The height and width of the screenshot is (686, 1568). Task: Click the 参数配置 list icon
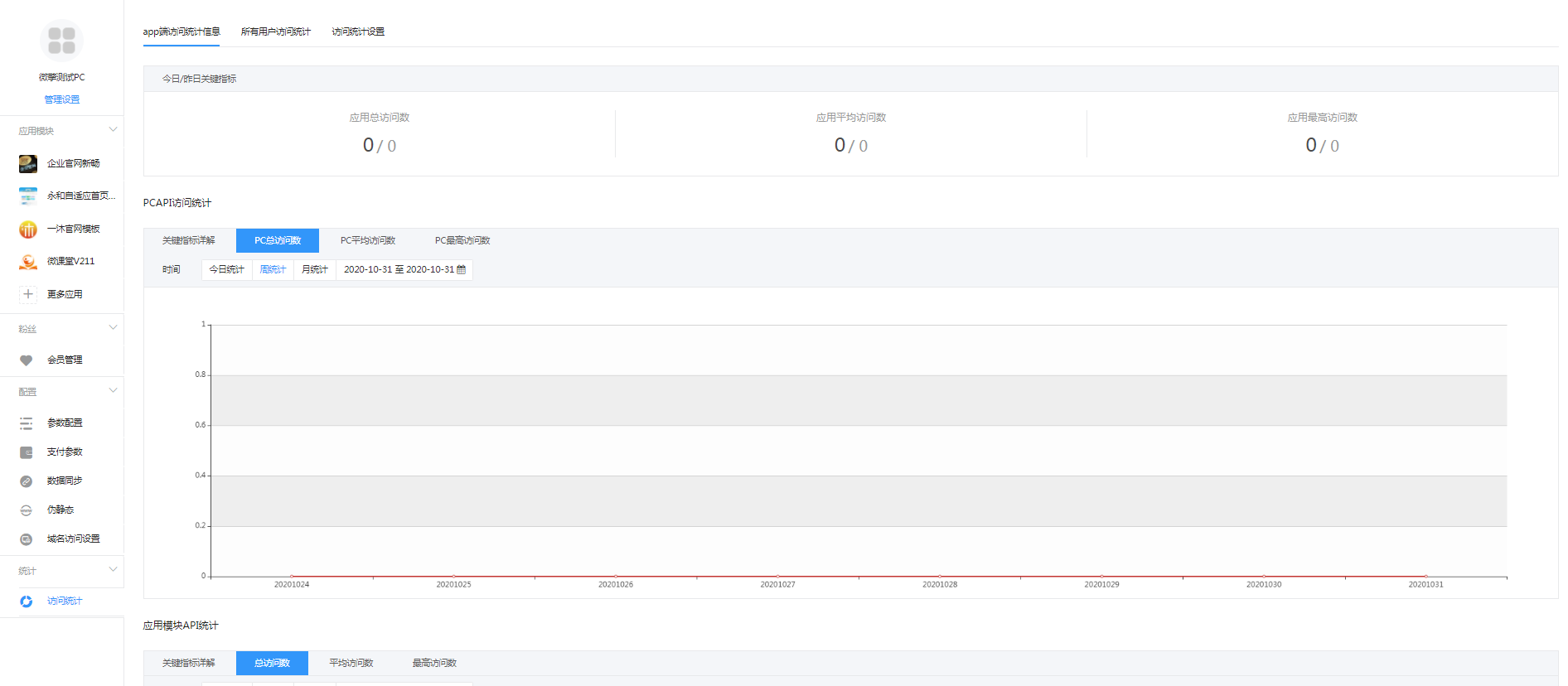27,423
